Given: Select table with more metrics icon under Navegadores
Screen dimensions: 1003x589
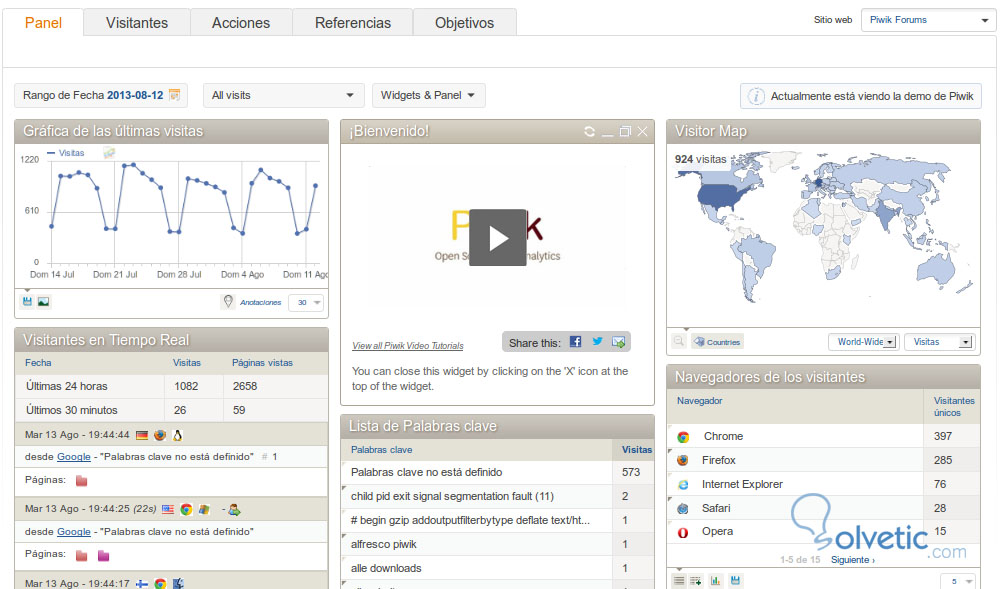Looking at the screenshot, I should pyautogui.click(x=696, y=581).
